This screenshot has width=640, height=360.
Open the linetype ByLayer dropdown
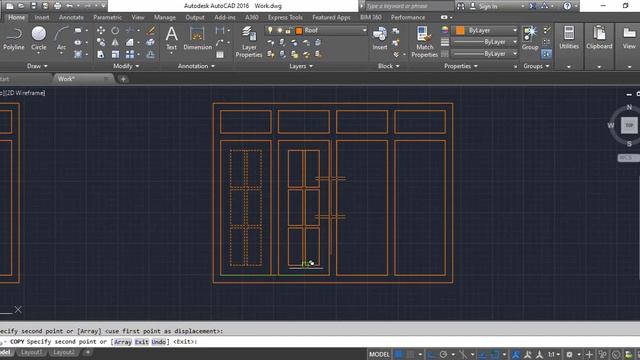pos(515,54)
